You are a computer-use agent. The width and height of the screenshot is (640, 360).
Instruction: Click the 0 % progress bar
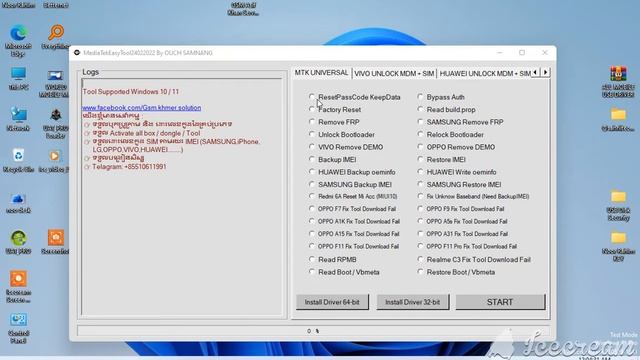pos(313,331)
